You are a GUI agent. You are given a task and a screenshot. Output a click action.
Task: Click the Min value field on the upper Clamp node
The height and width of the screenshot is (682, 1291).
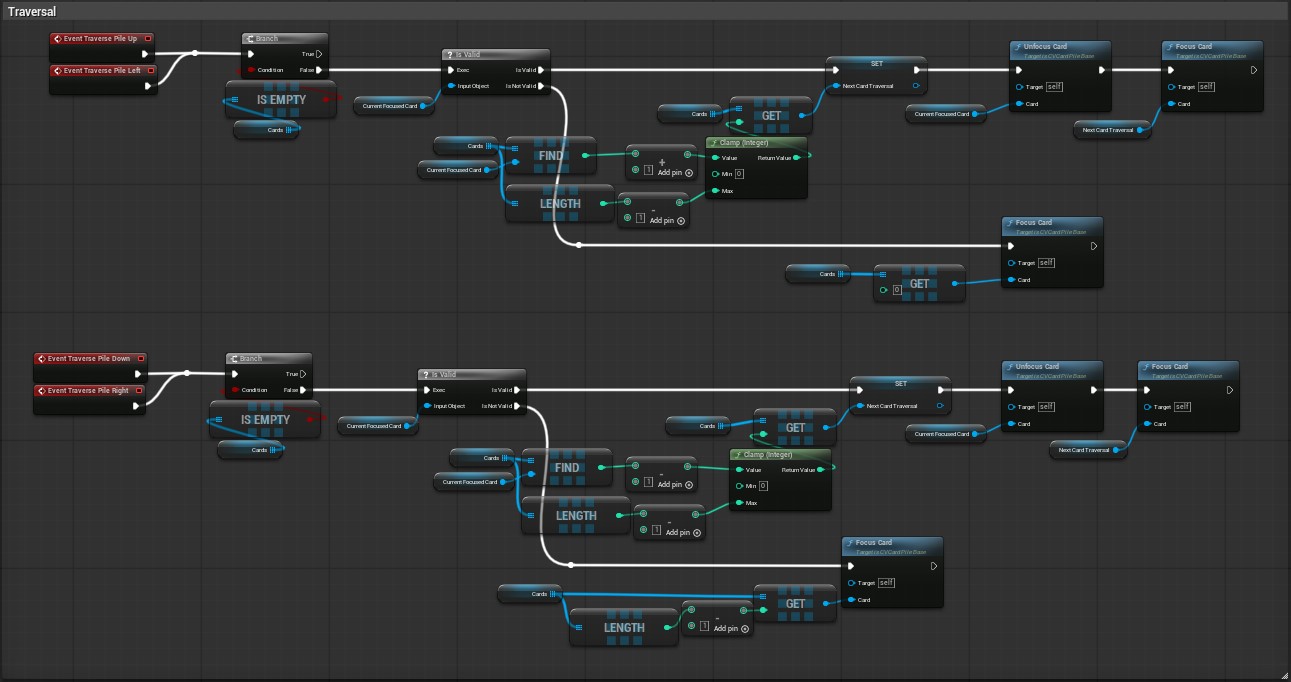point(738,174)
